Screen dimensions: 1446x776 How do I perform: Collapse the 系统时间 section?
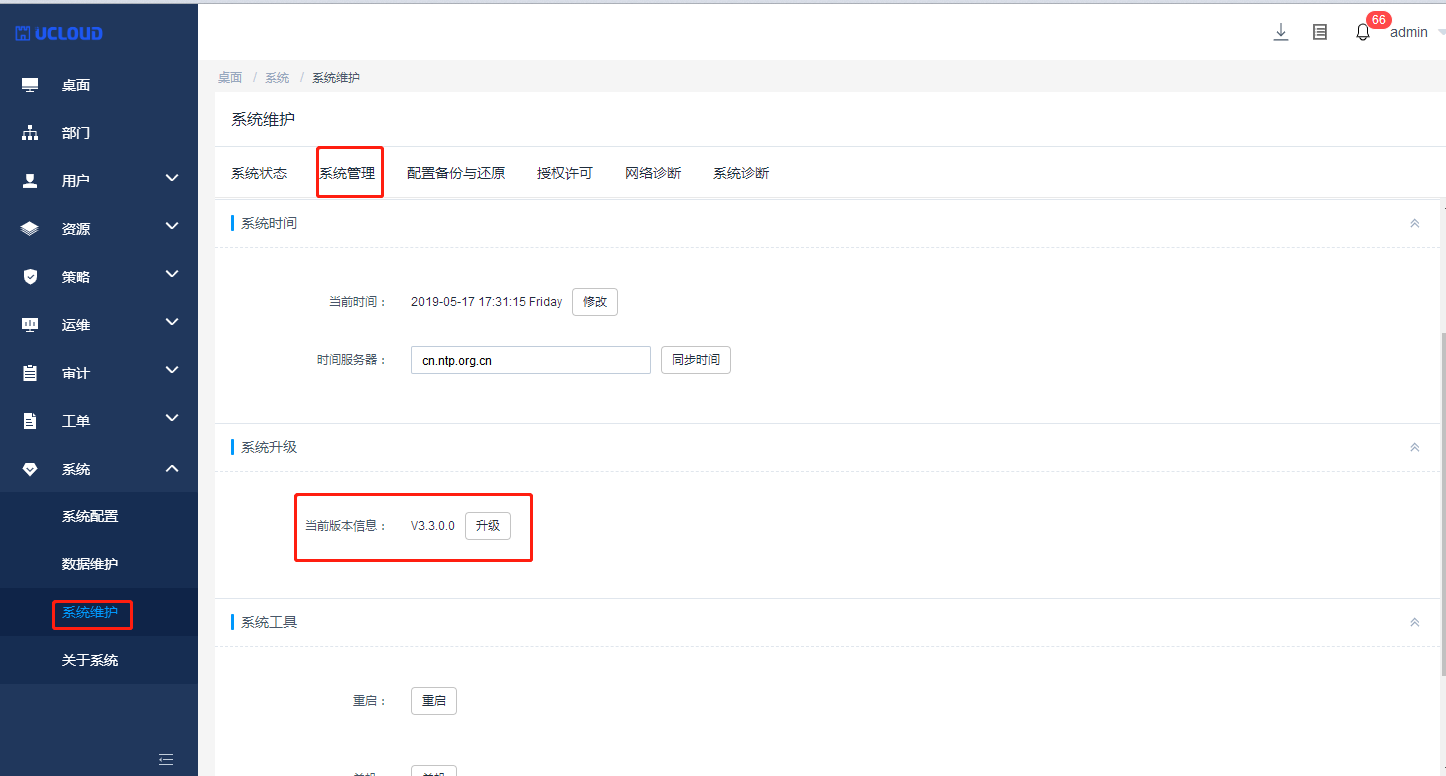[1414, 223]
